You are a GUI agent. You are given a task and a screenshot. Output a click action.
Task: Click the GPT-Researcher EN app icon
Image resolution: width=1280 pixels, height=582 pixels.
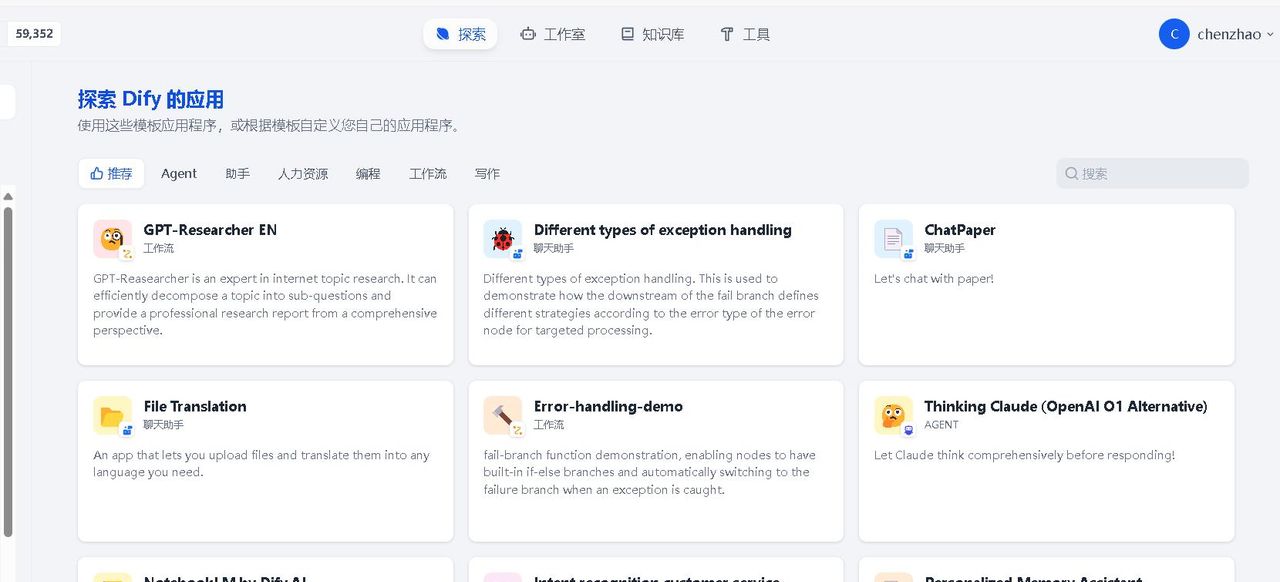tap(111, 238)
